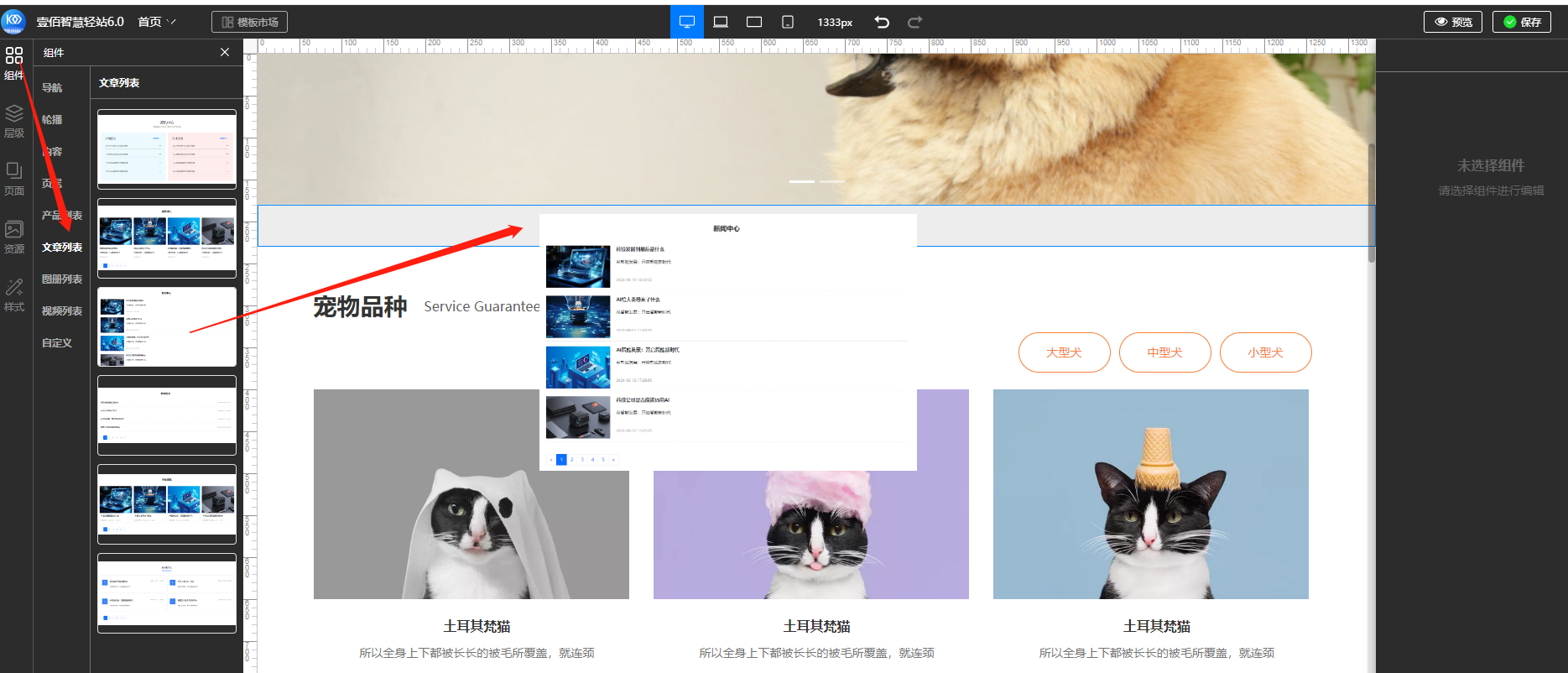Click the app logo icon
The width and height of the screenshot is (1568, 673).
pos(14,21)
